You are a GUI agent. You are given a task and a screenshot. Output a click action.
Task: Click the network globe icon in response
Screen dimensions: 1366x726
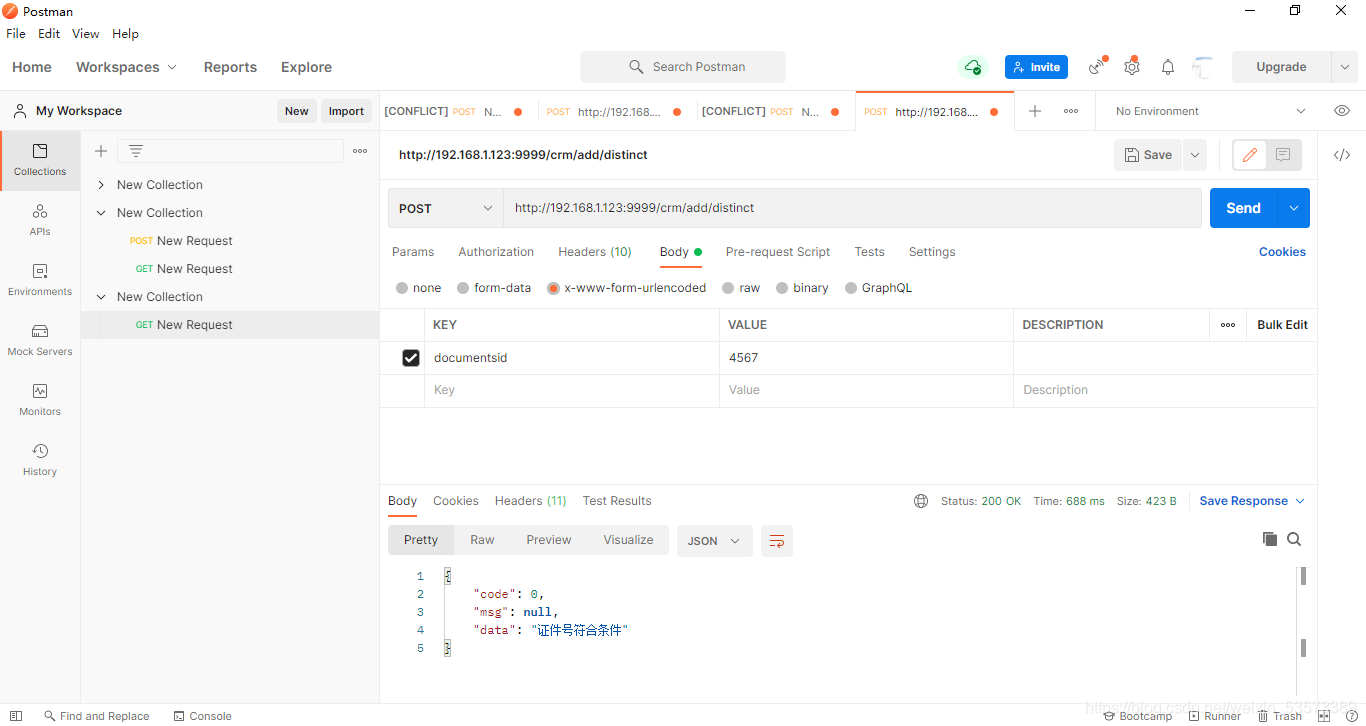pyautogui.click(x=921, y=501)
